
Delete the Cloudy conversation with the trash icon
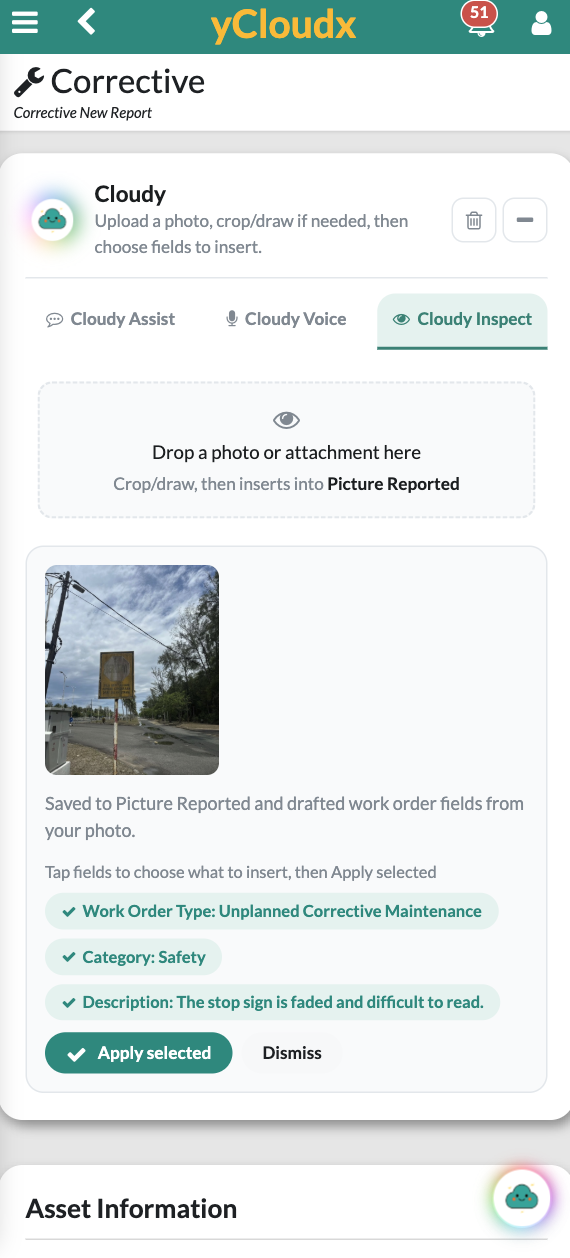click(x=474, y=220)
